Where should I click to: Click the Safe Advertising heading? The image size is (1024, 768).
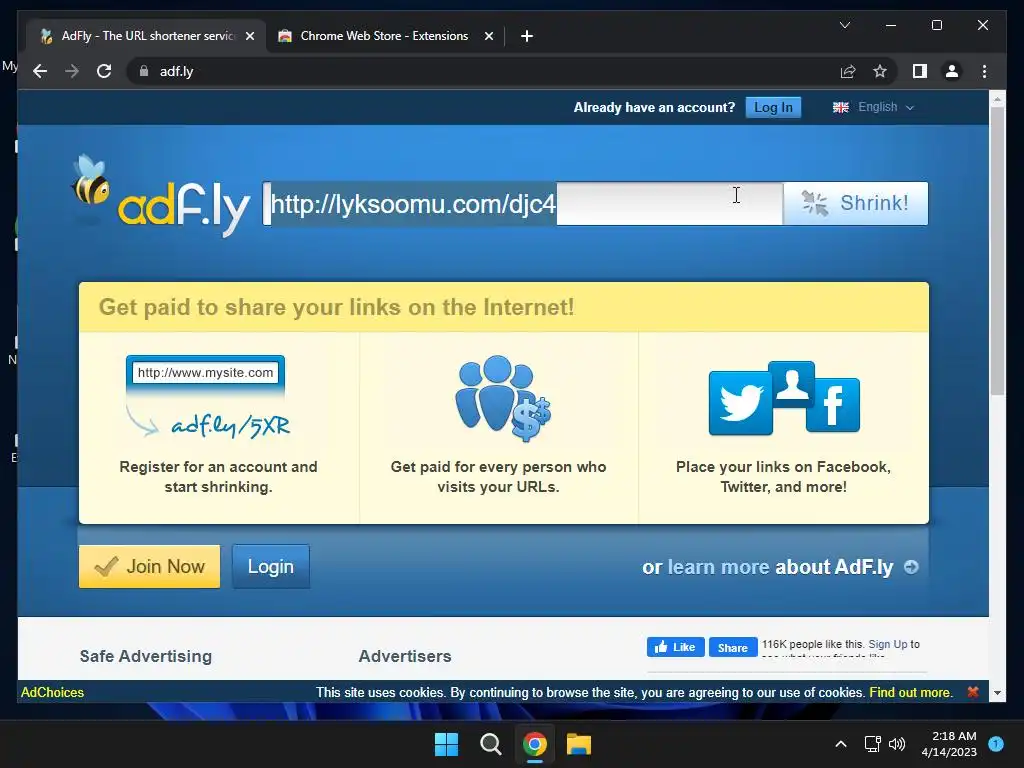pos(146,656)
